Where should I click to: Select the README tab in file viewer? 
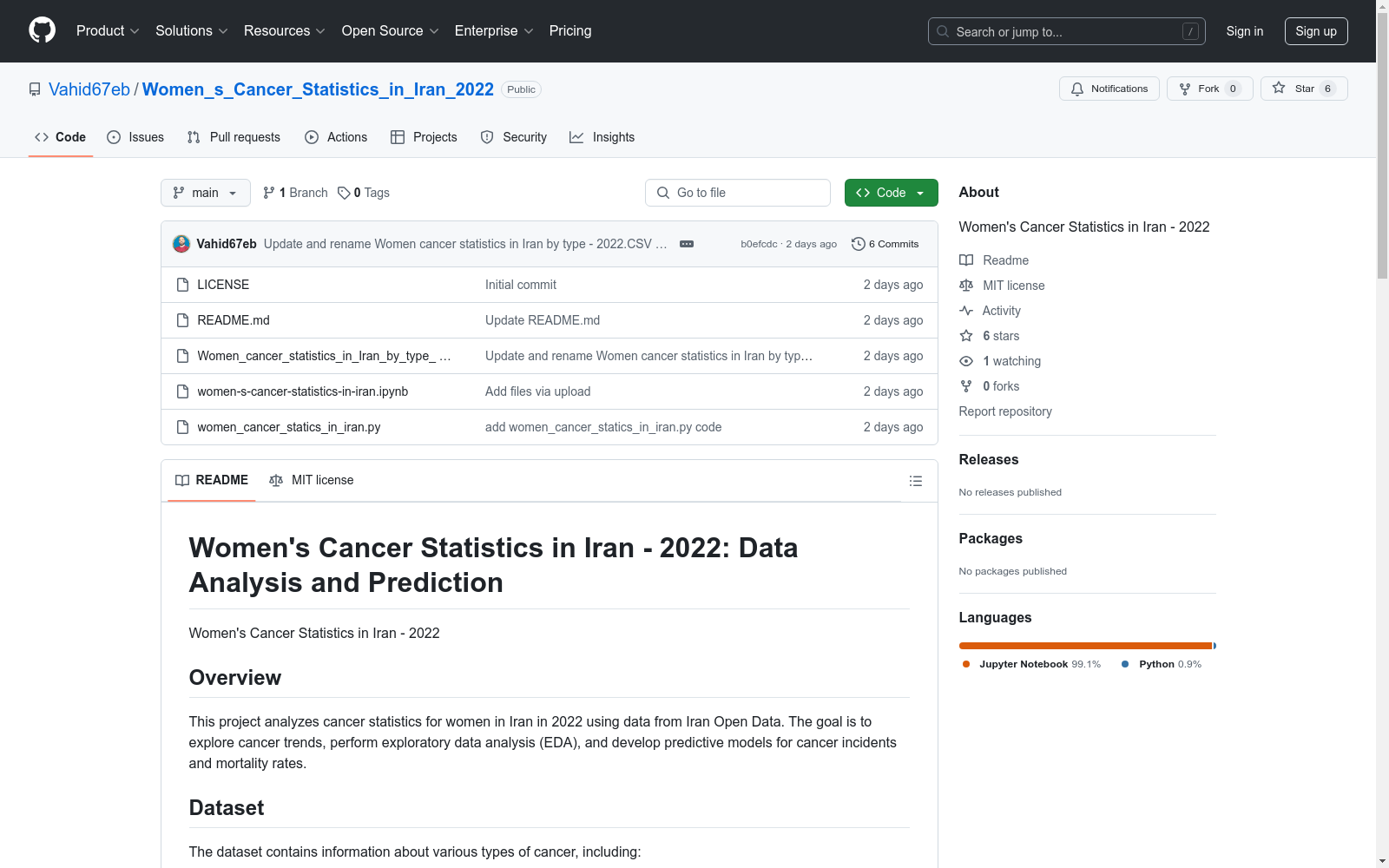point(212,480)
